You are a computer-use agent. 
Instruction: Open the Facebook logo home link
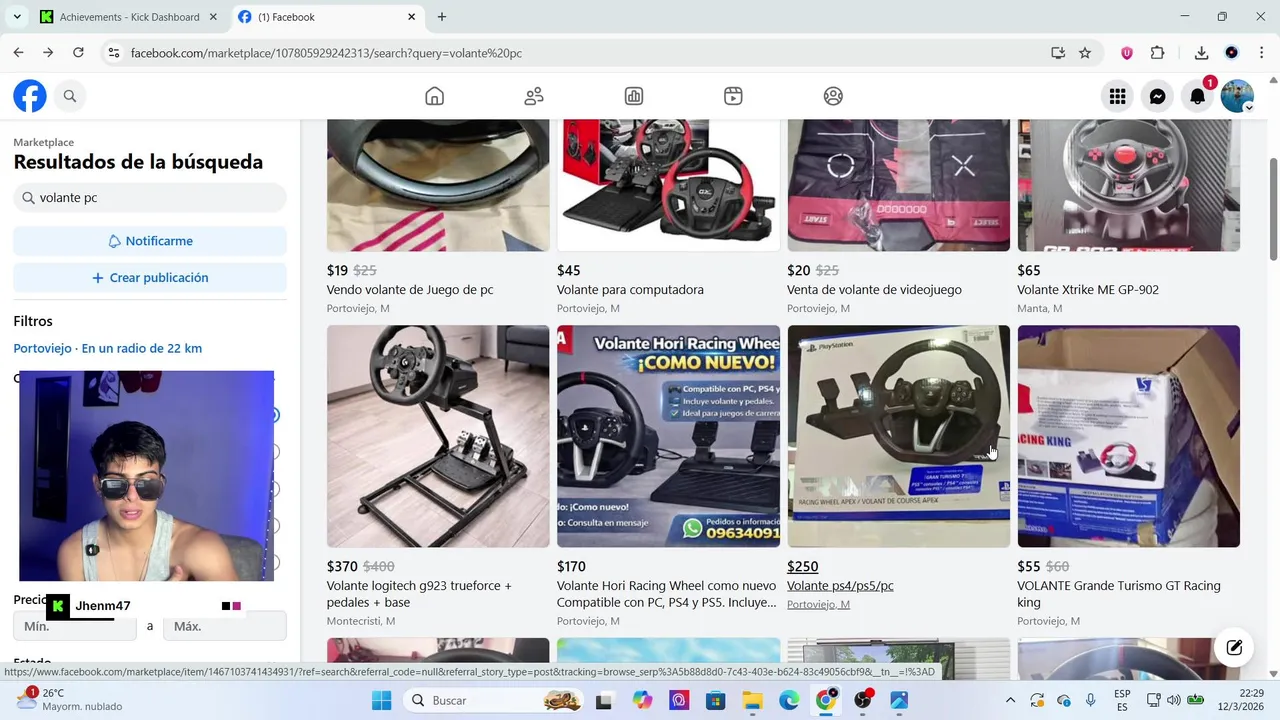click(x=30, y=96)
